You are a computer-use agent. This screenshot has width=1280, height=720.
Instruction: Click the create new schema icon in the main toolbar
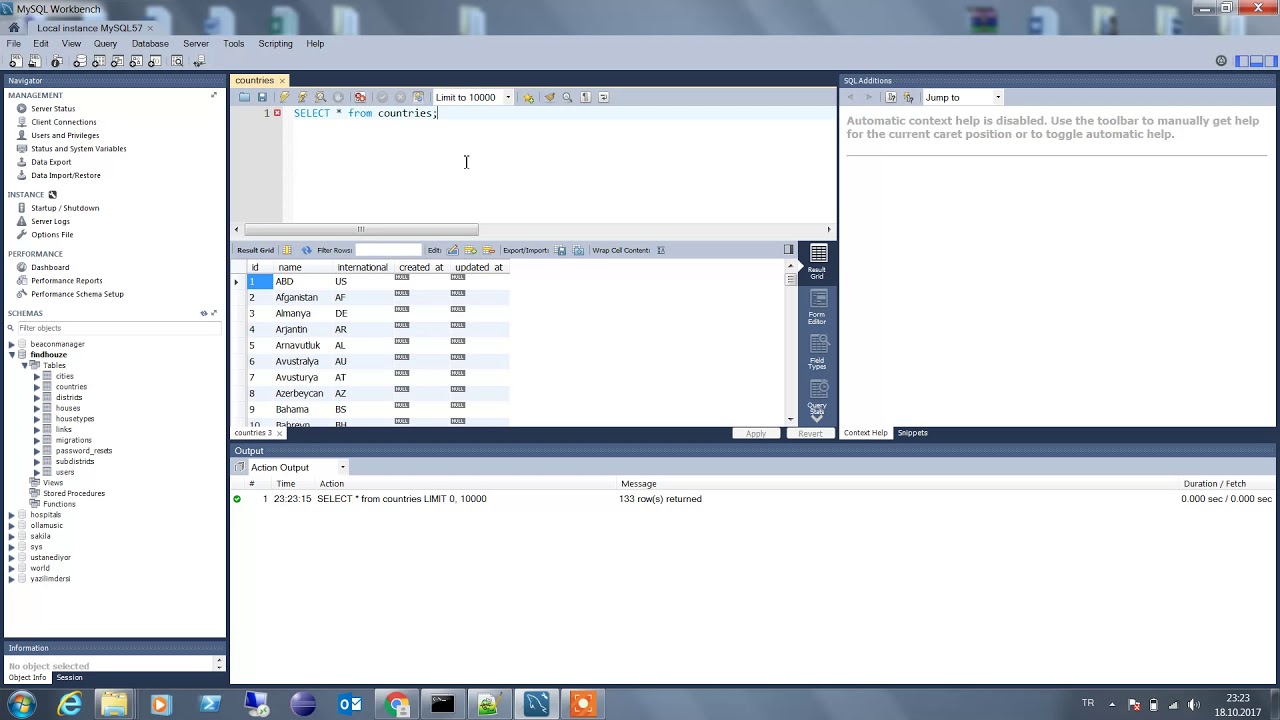(79, 61)
